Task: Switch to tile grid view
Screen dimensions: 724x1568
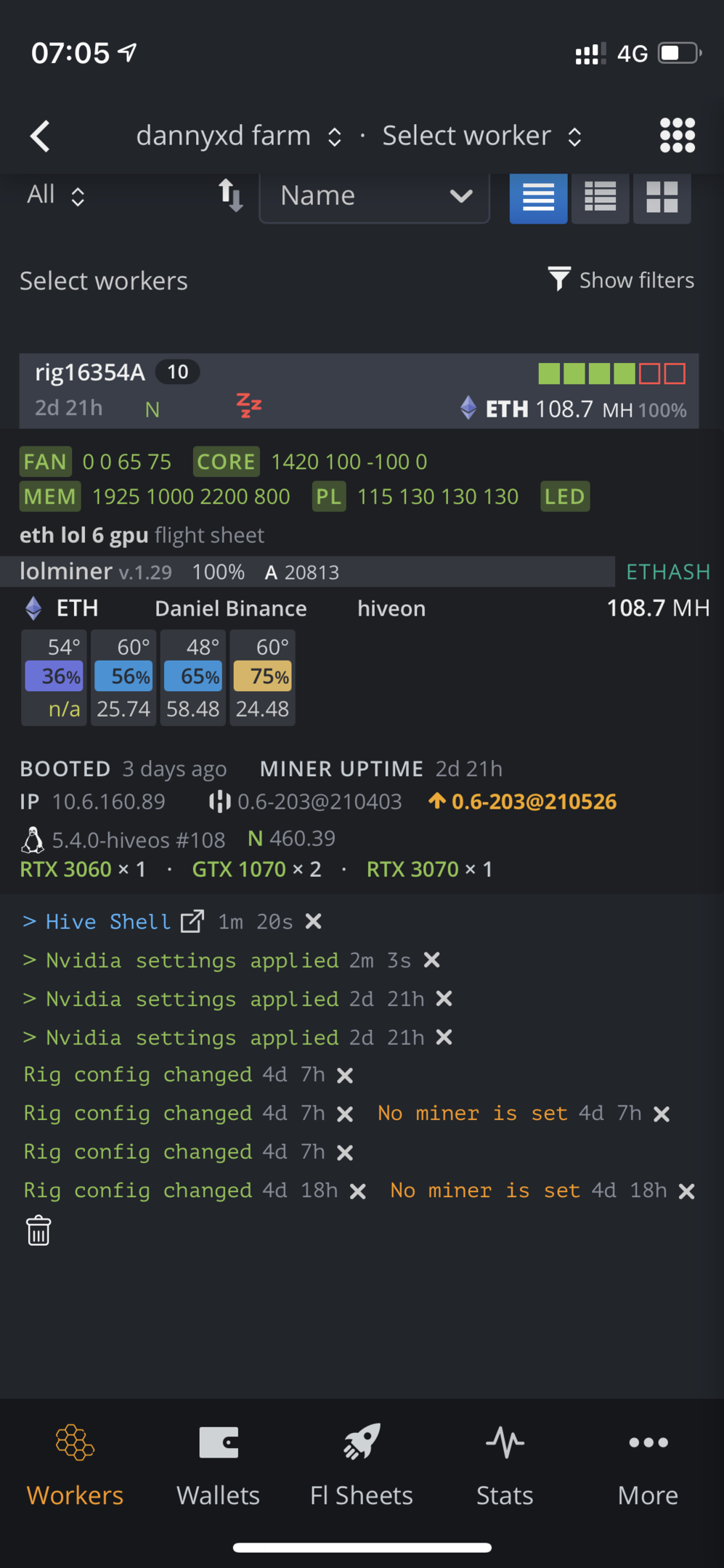Action: (x=662, y=197)
